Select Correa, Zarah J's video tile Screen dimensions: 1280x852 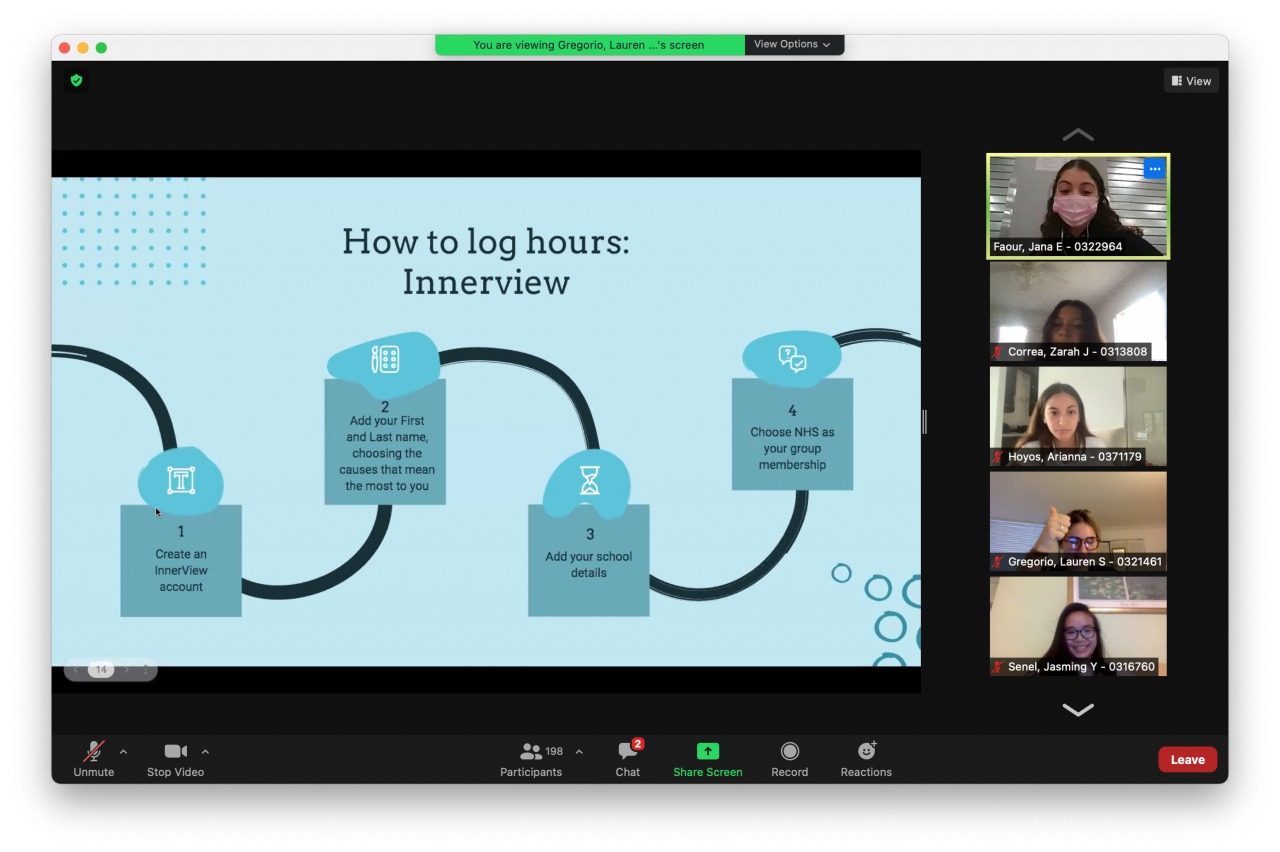click(x=1078, y=311)
